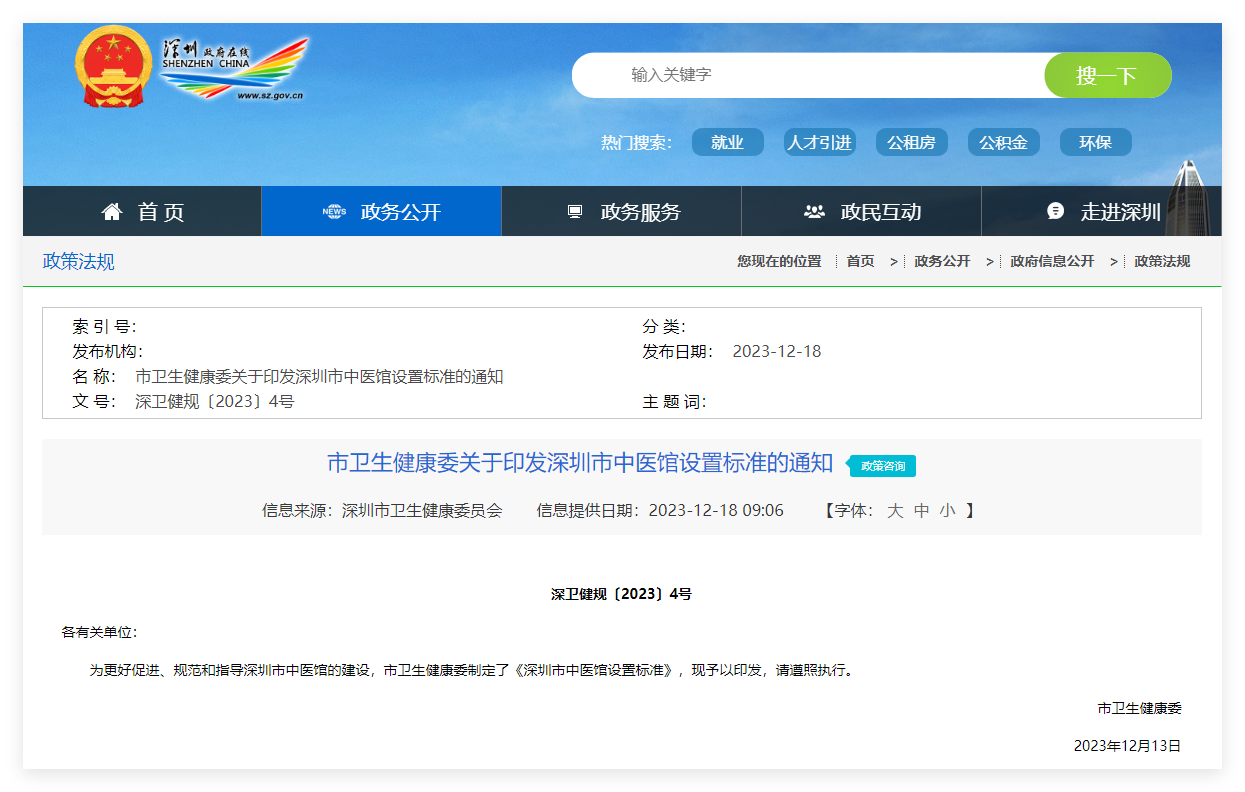The height and width of the screenshot is (792, 1245).
Task: Click the 政策咨询 tag badge
Action: 883,466
